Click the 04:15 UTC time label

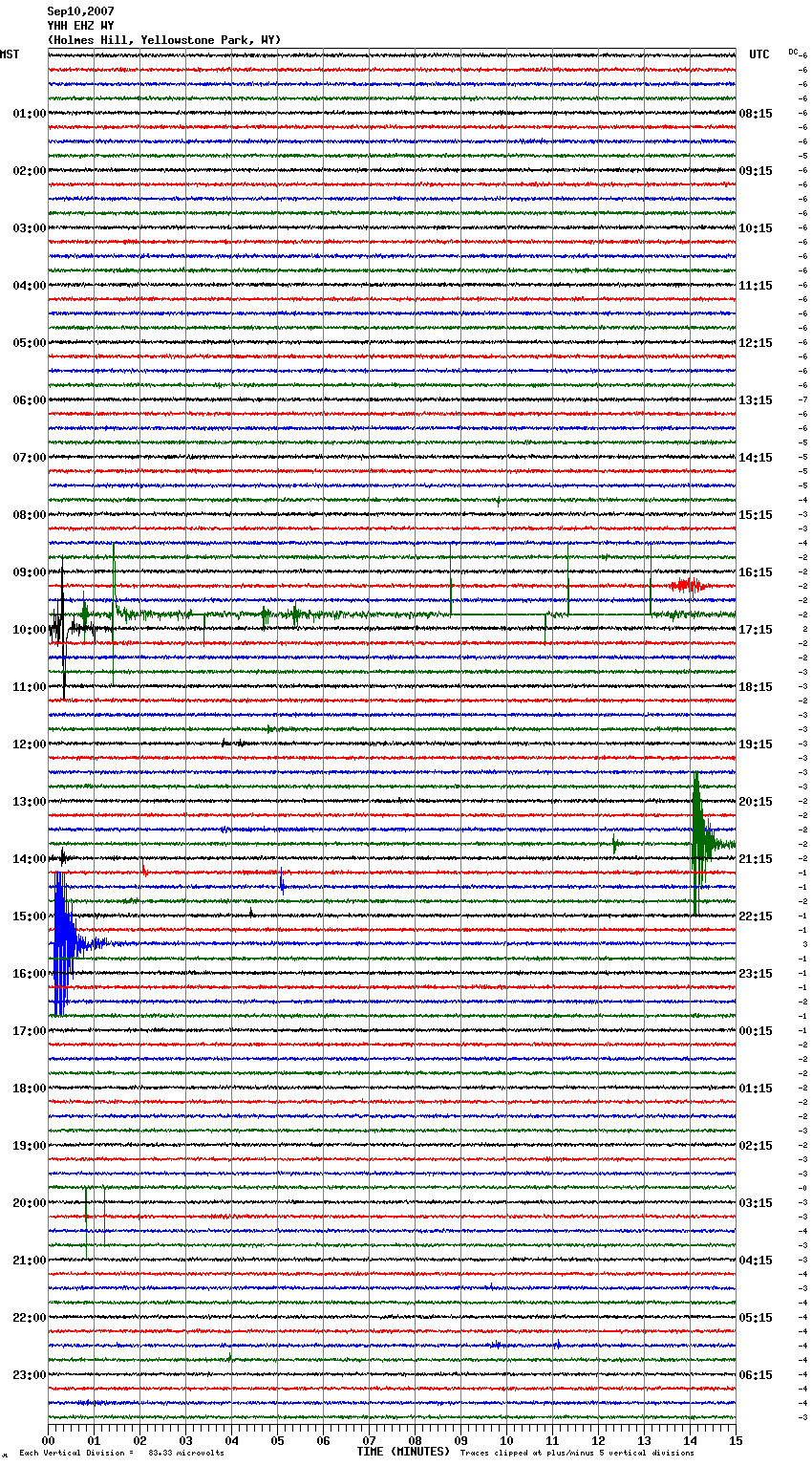coord(756,1261)
